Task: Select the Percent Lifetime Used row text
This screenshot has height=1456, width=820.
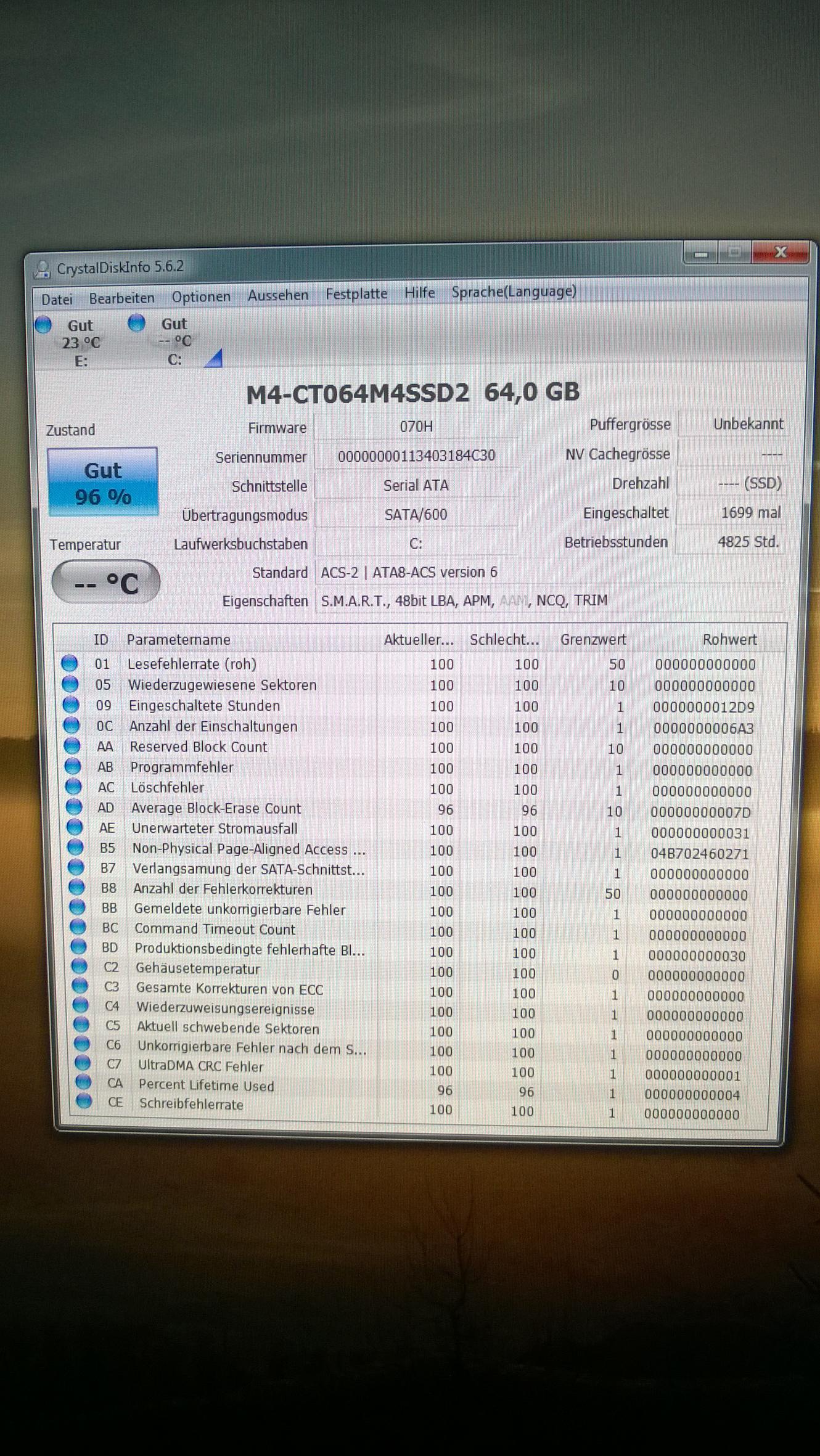Action: pos(207,1085)
